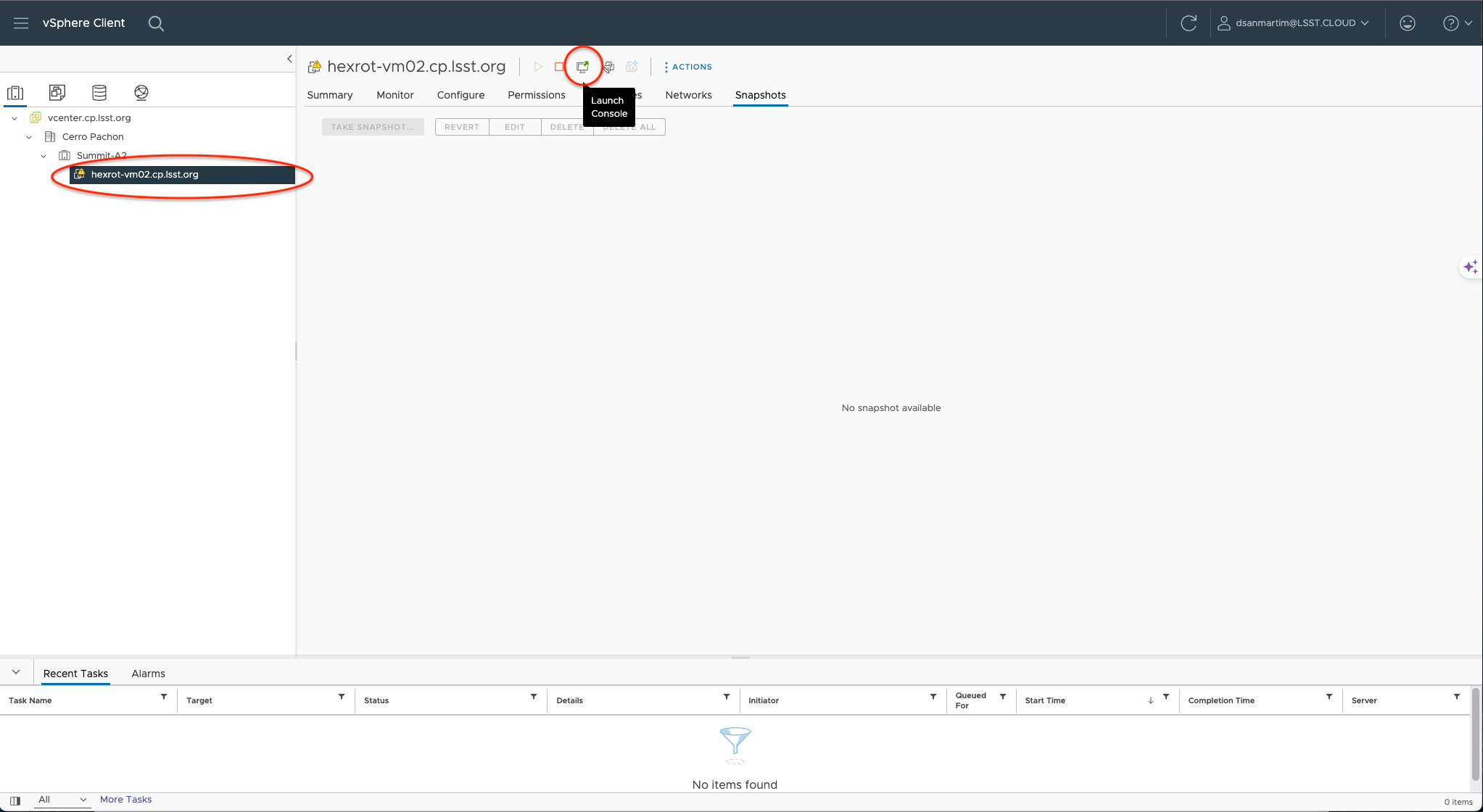This screenshot has width=1483, height=812.
Task: Switch to the Alarms tab
Action: [149, 674]
